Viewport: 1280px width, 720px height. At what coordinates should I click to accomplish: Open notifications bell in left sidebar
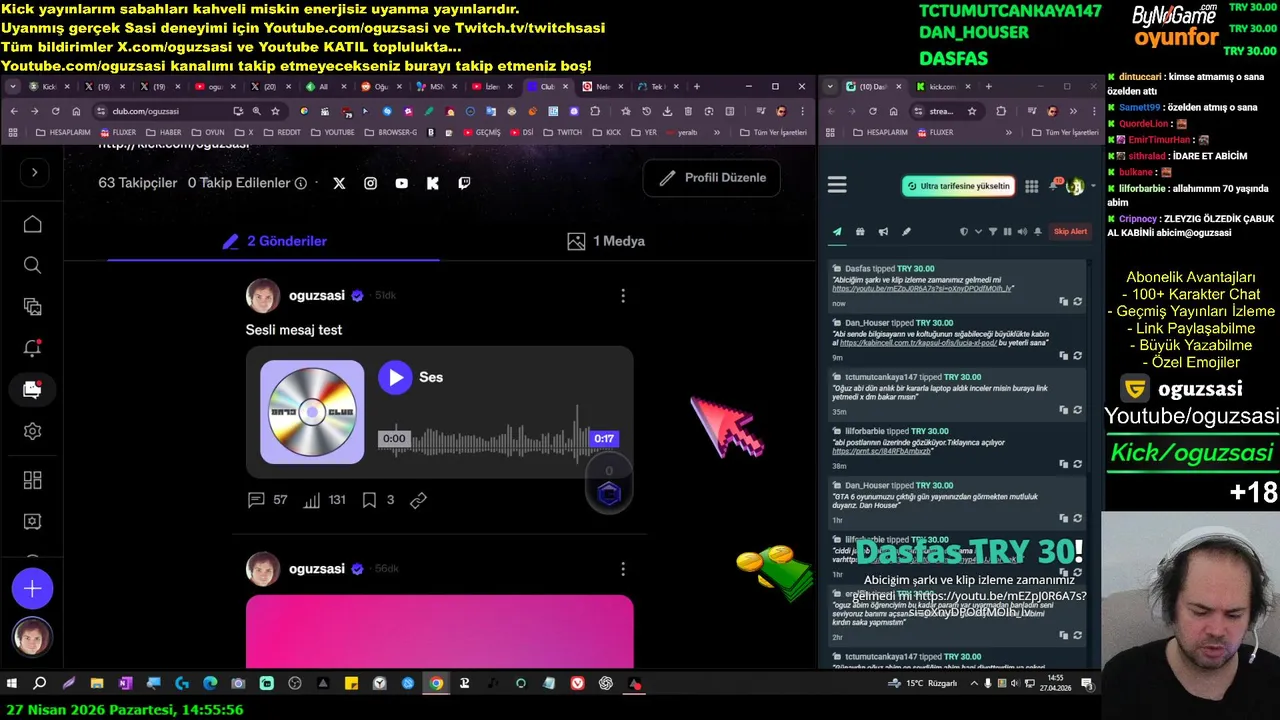(x=33, y=348)
